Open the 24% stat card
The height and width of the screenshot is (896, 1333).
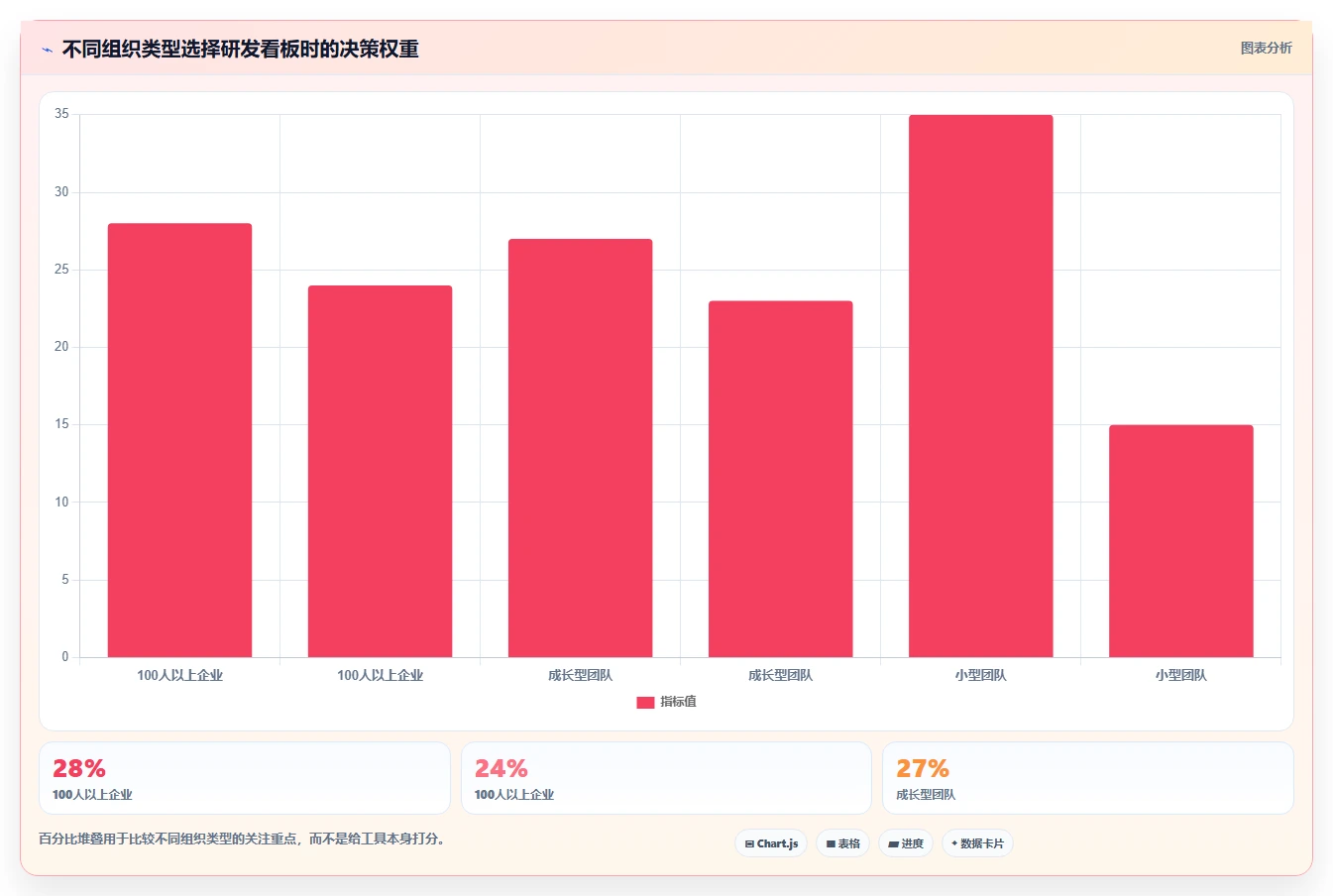(x=666, y=778)
